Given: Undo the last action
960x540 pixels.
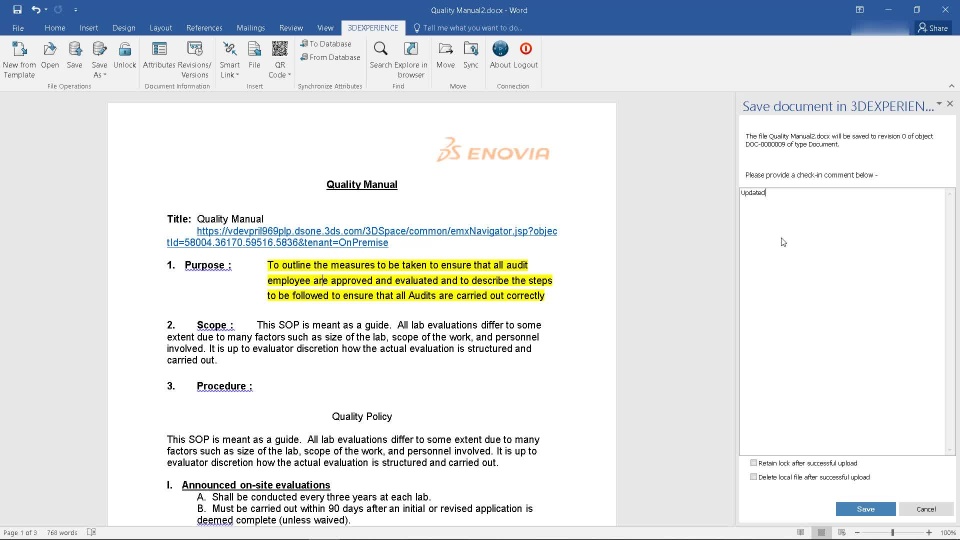Looking at the screenshot, I should 36,9.
